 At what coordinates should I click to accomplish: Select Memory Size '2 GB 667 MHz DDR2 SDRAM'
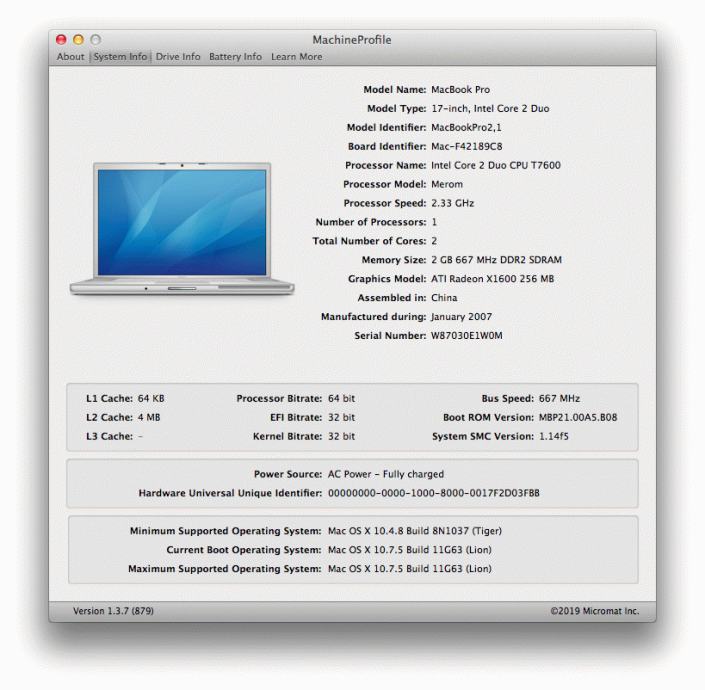click(x=496, y=260)
